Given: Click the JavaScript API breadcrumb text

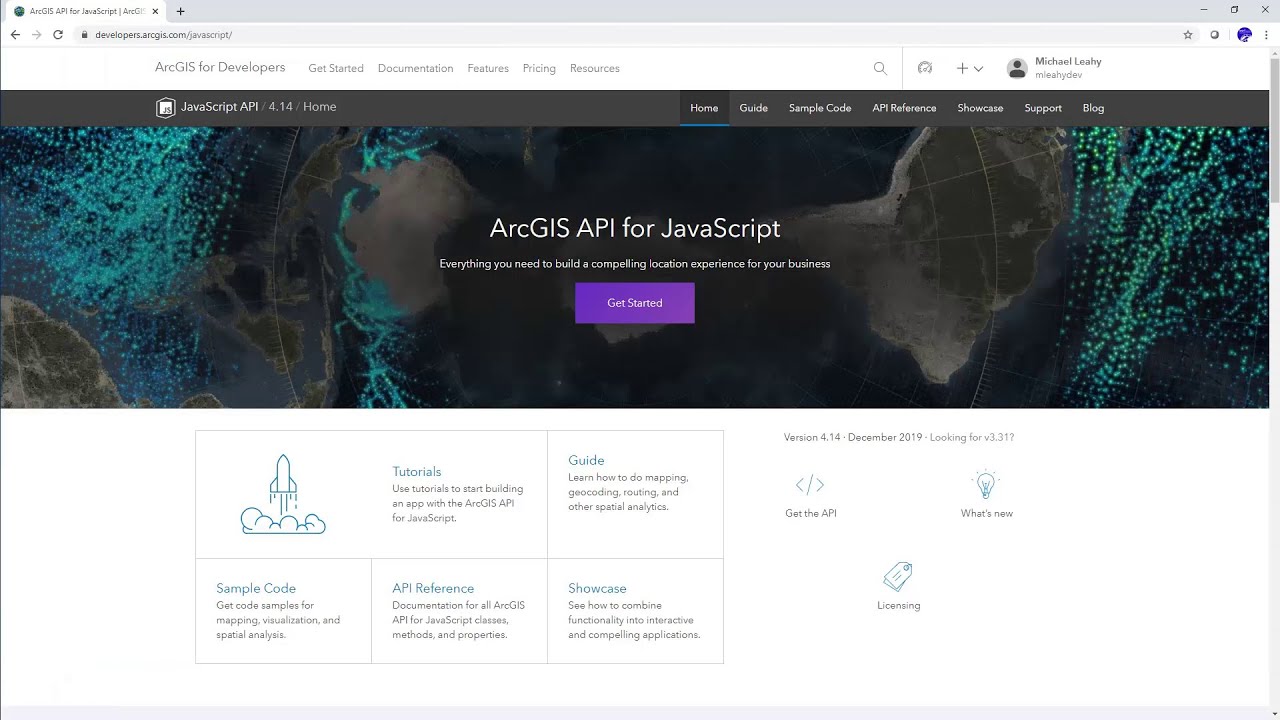Looking at the screenshot, I should tap(219, 107).
